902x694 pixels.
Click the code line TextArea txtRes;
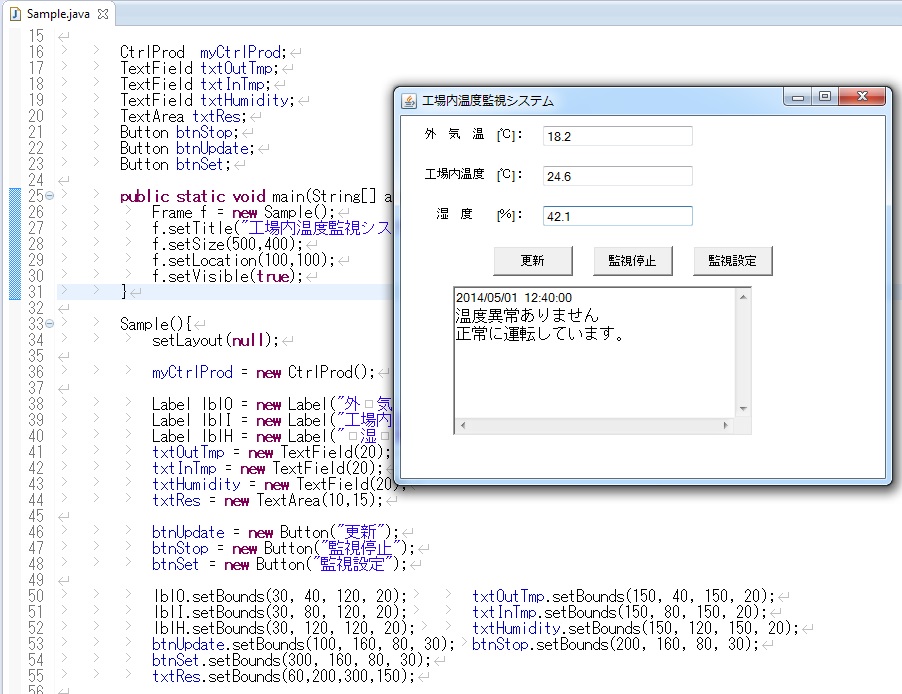coord(183,116)
